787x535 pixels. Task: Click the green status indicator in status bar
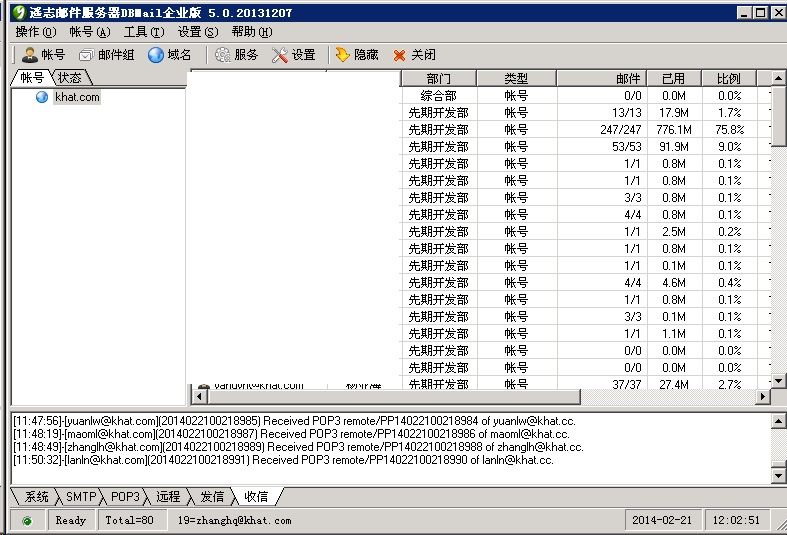pos(27,521)
